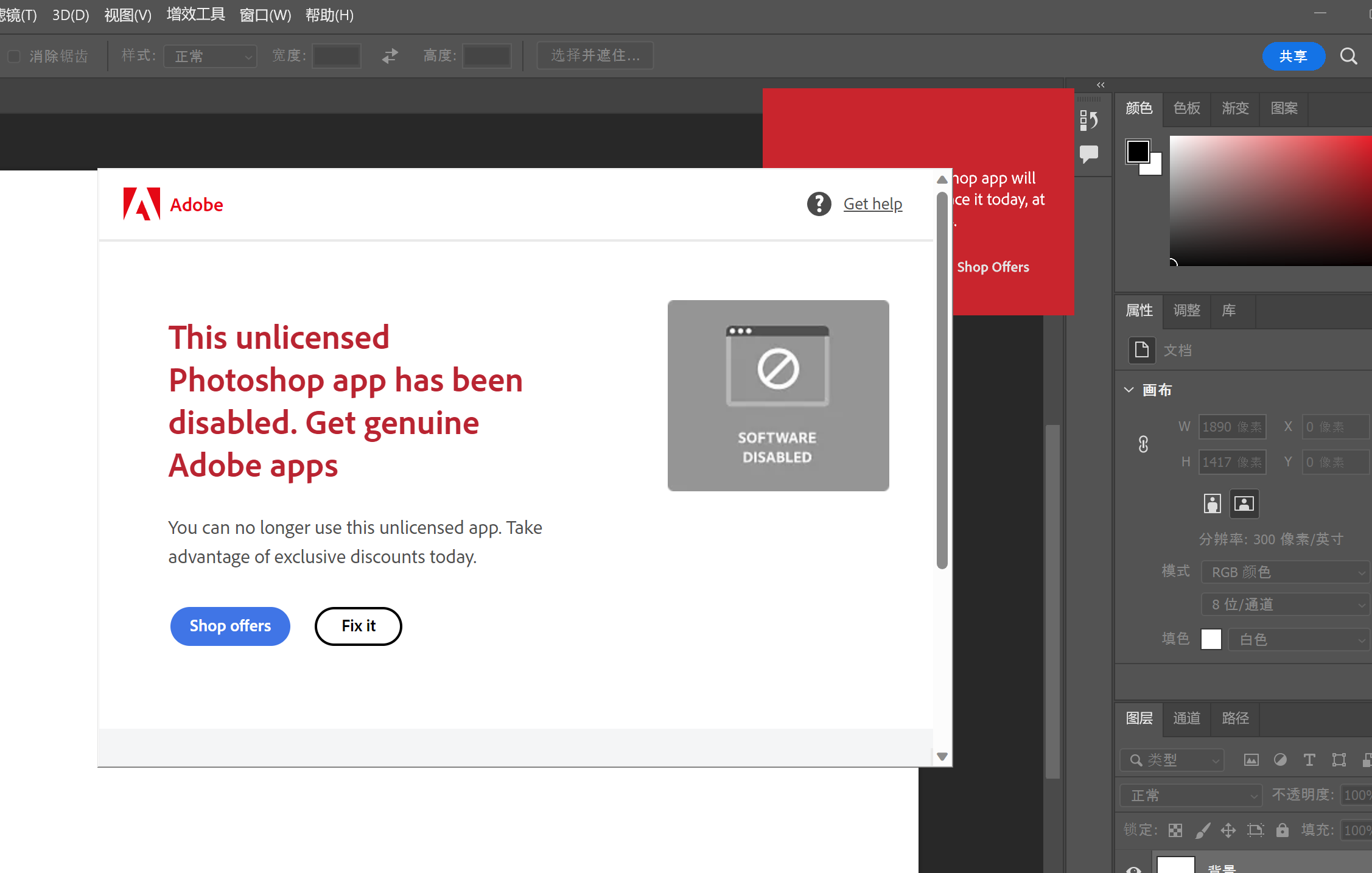Switch to the 色板 swatches tab
The width and height of the screenshot is (1372, 873).
tap(1187, 108)
